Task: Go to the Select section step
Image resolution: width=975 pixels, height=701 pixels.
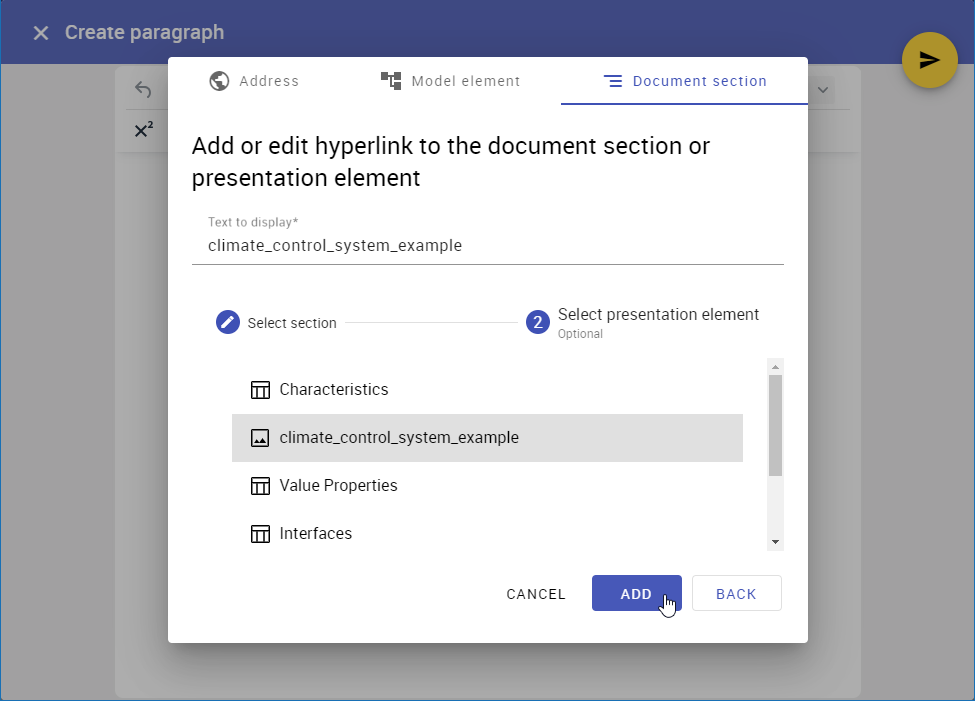Action: (277, 323)
